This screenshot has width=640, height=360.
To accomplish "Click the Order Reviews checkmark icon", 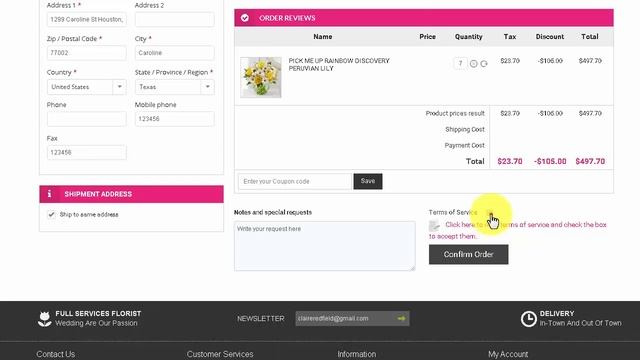I will pyautogui.click(x=245, y=18).
